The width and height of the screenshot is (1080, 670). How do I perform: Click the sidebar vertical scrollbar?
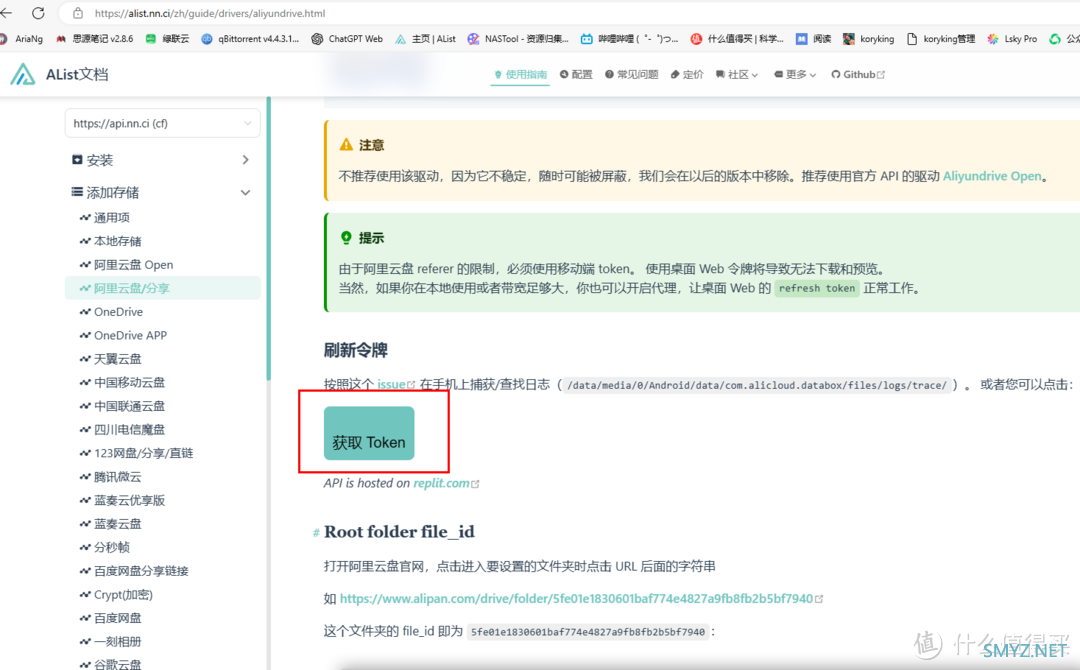click(x=269, y=239)
